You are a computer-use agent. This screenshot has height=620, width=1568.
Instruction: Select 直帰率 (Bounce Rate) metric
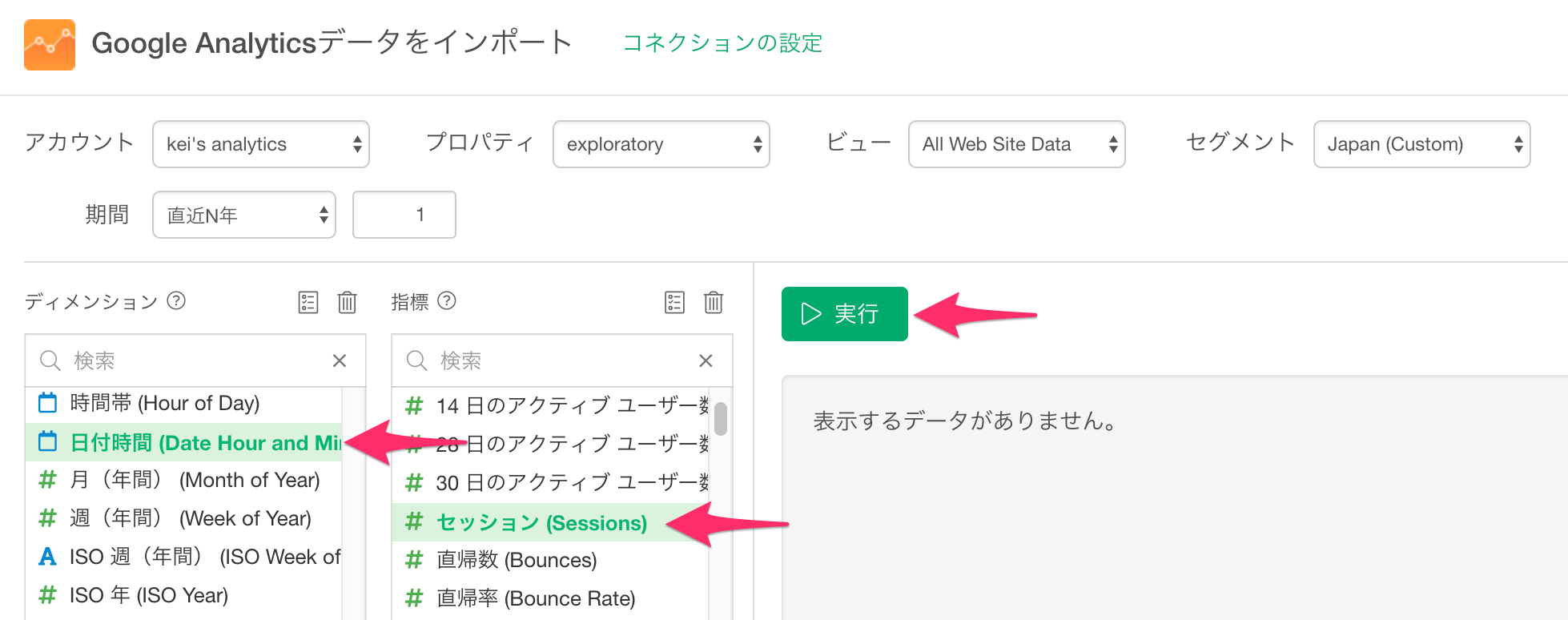550,598
